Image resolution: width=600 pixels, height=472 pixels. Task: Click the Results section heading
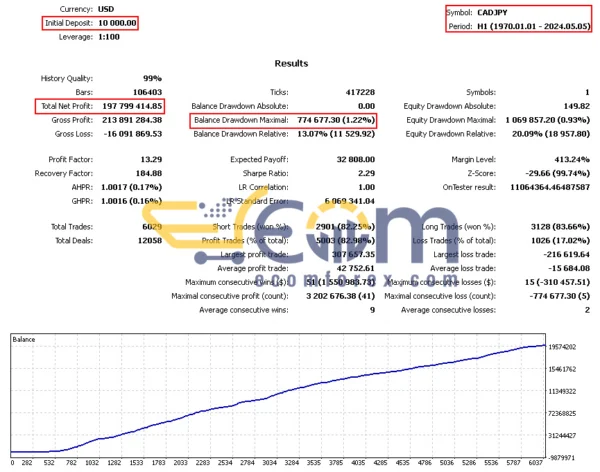[299, 62]
